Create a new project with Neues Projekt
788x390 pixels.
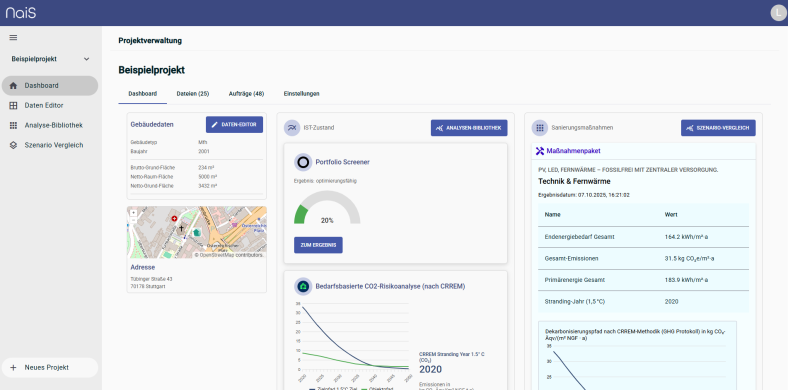[50, 367]
